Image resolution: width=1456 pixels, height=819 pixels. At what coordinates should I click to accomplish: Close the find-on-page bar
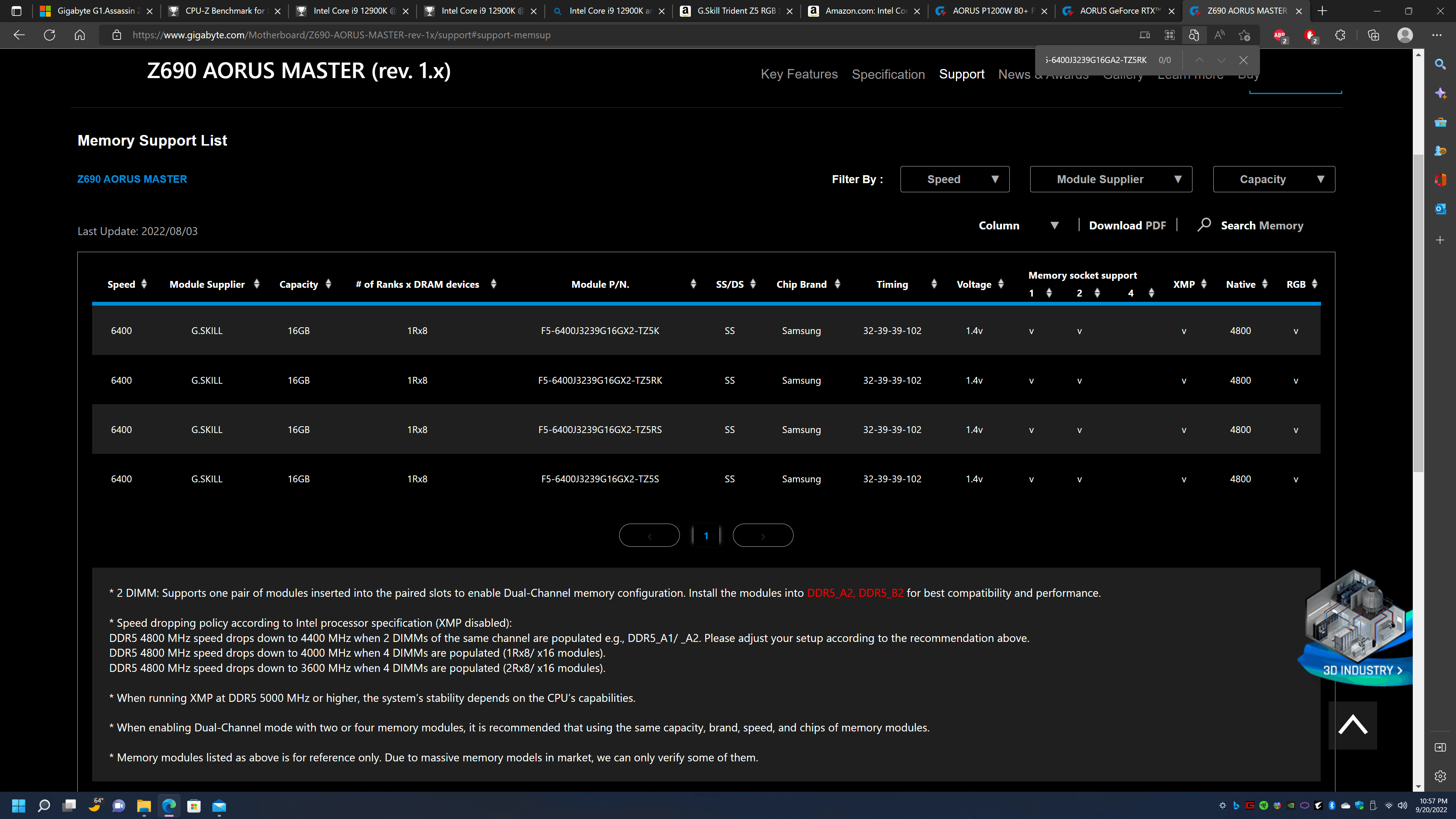(1244, 60)
